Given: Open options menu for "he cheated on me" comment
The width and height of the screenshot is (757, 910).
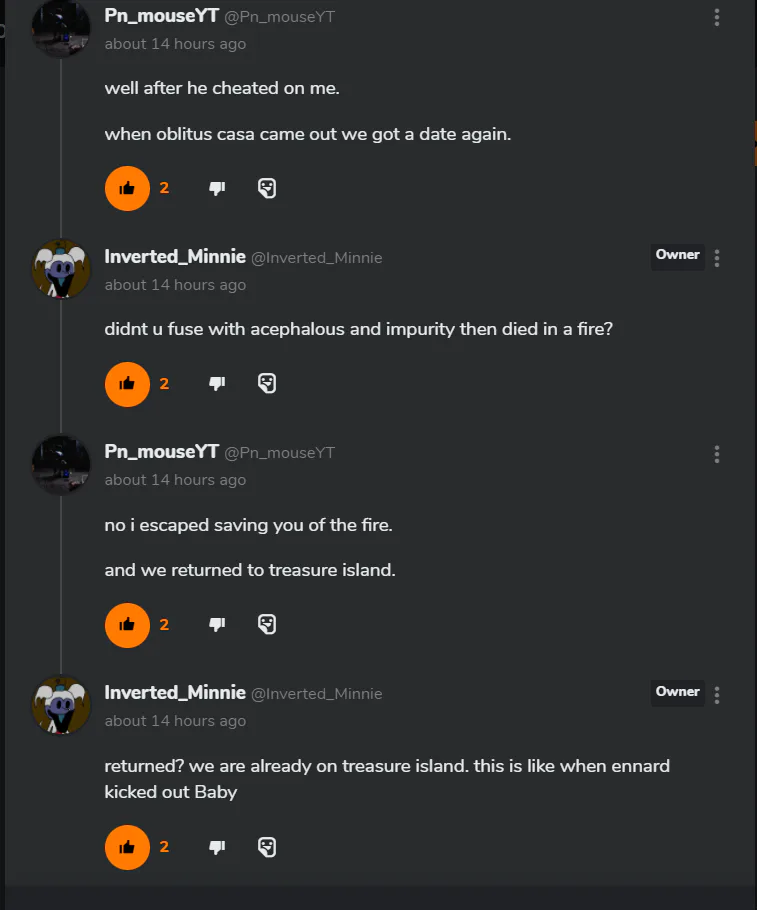Looking at the screenshot, I should point(717,18).
